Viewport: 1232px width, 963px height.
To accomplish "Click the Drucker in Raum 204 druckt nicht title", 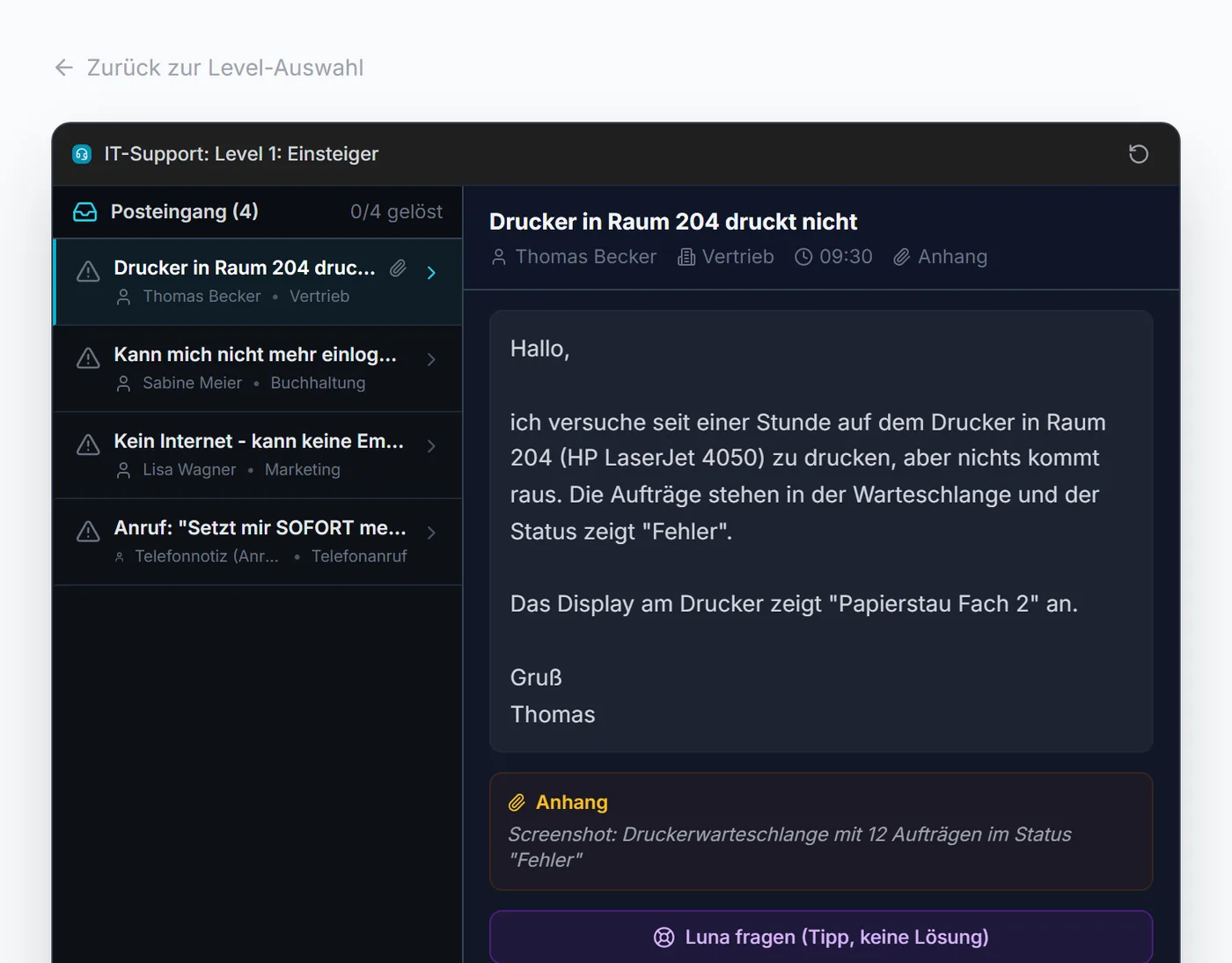I will click(673, 222).
